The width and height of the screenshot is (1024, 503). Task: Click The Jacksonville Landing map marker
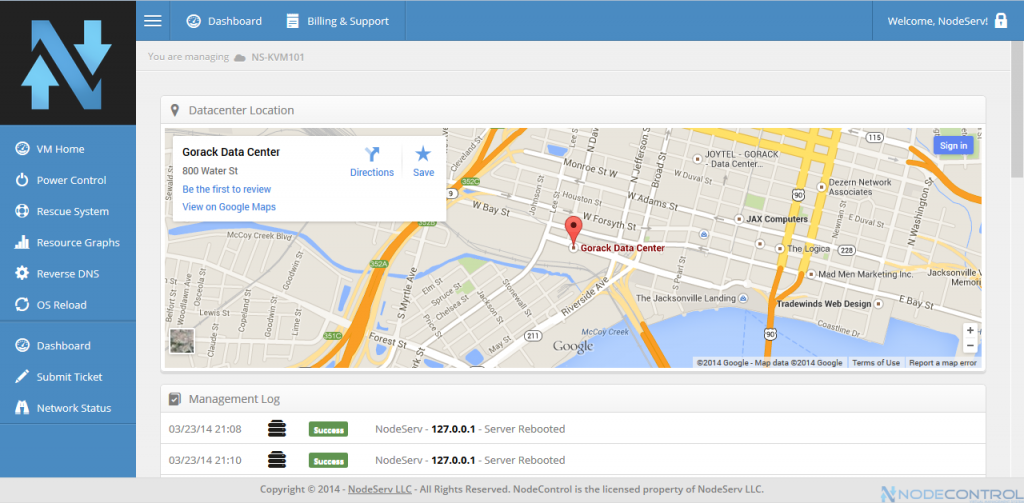pos(743,299)
